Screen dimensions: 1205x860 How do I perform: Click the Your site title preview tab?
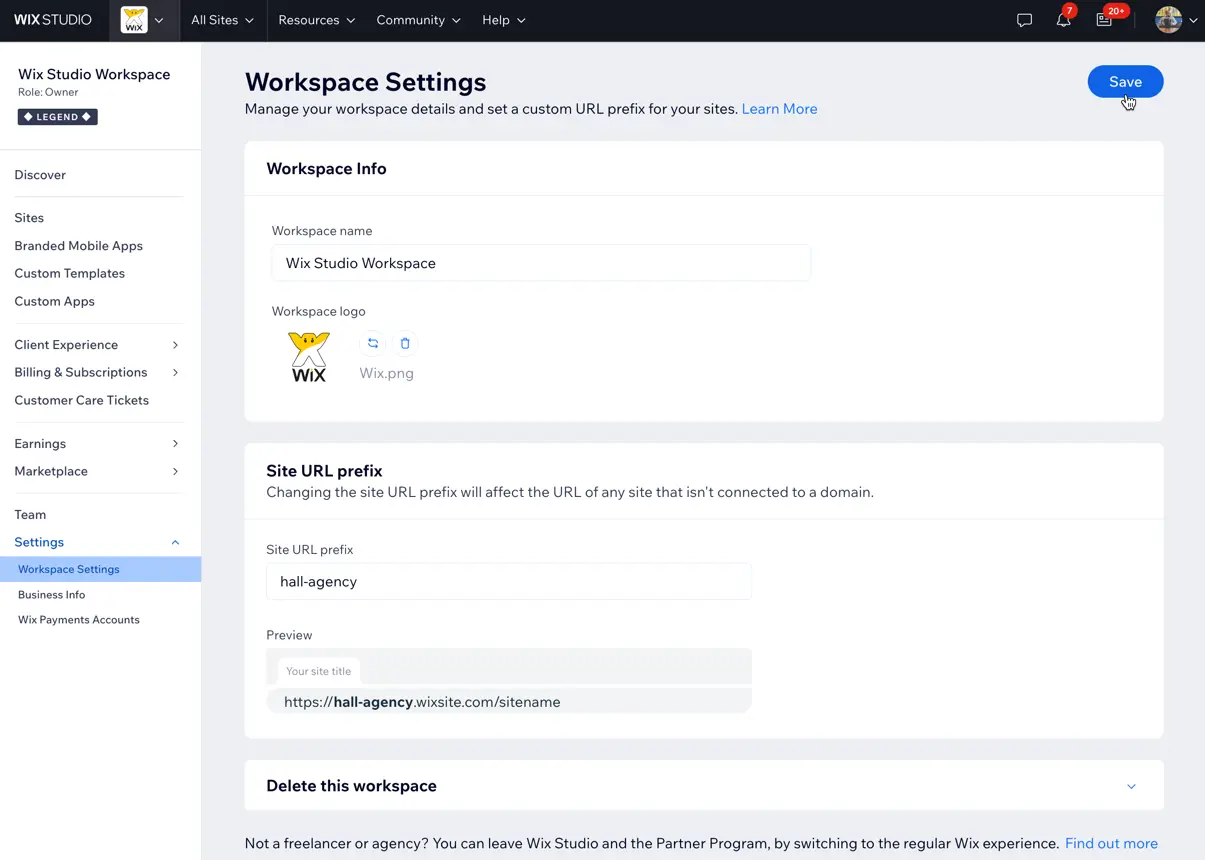(318, 671)
